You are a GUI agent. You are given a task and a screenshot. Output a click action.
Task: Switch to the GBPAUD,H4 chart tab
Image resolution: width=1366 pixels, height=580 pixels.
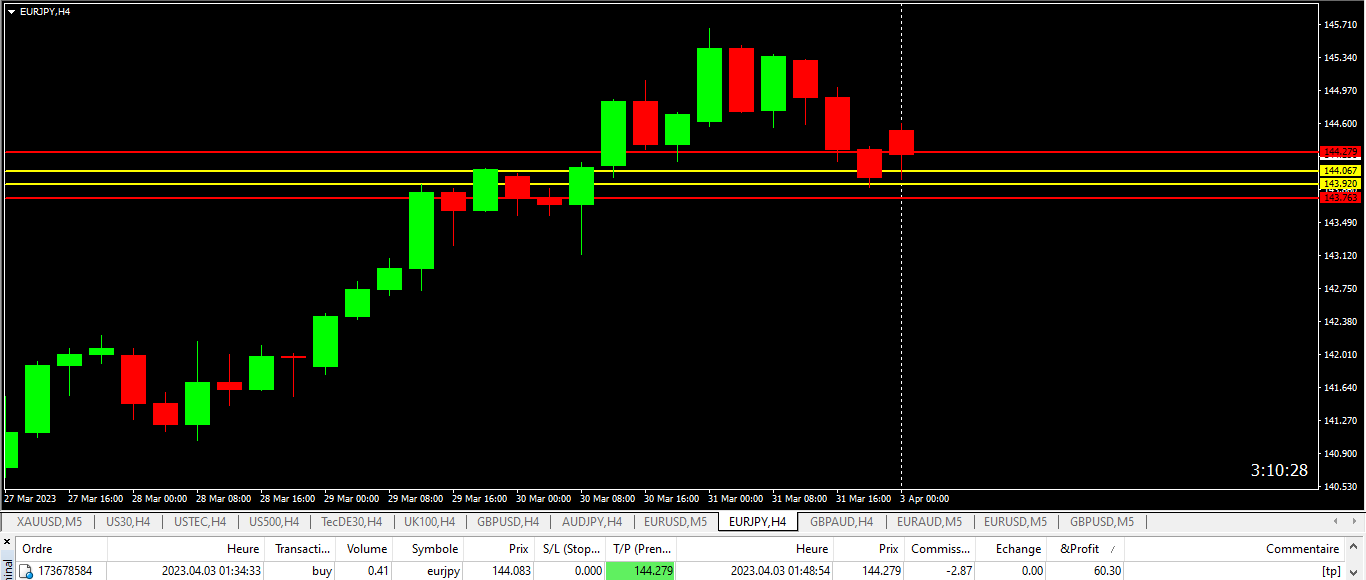pos(841,521)
